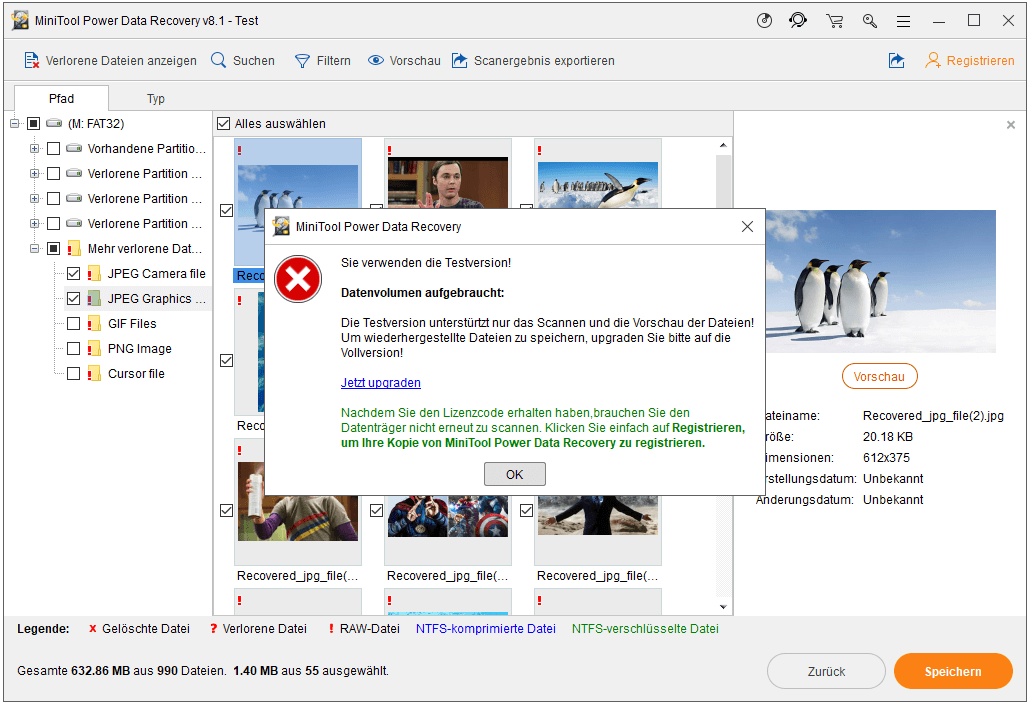Select the penguin colony thumbnail
The height and width of the screenshot is (705, 1030).
(x=598, y=185)
